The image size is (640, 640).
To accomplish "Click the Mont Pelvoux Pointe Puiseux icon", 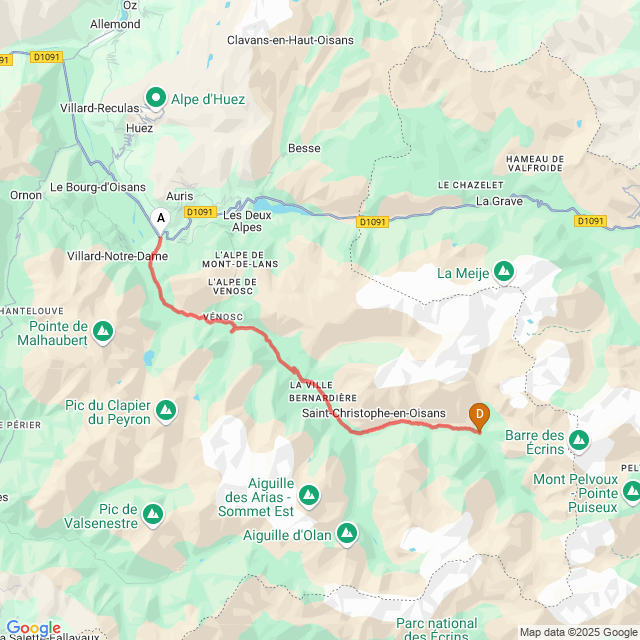I will (632, 492).
